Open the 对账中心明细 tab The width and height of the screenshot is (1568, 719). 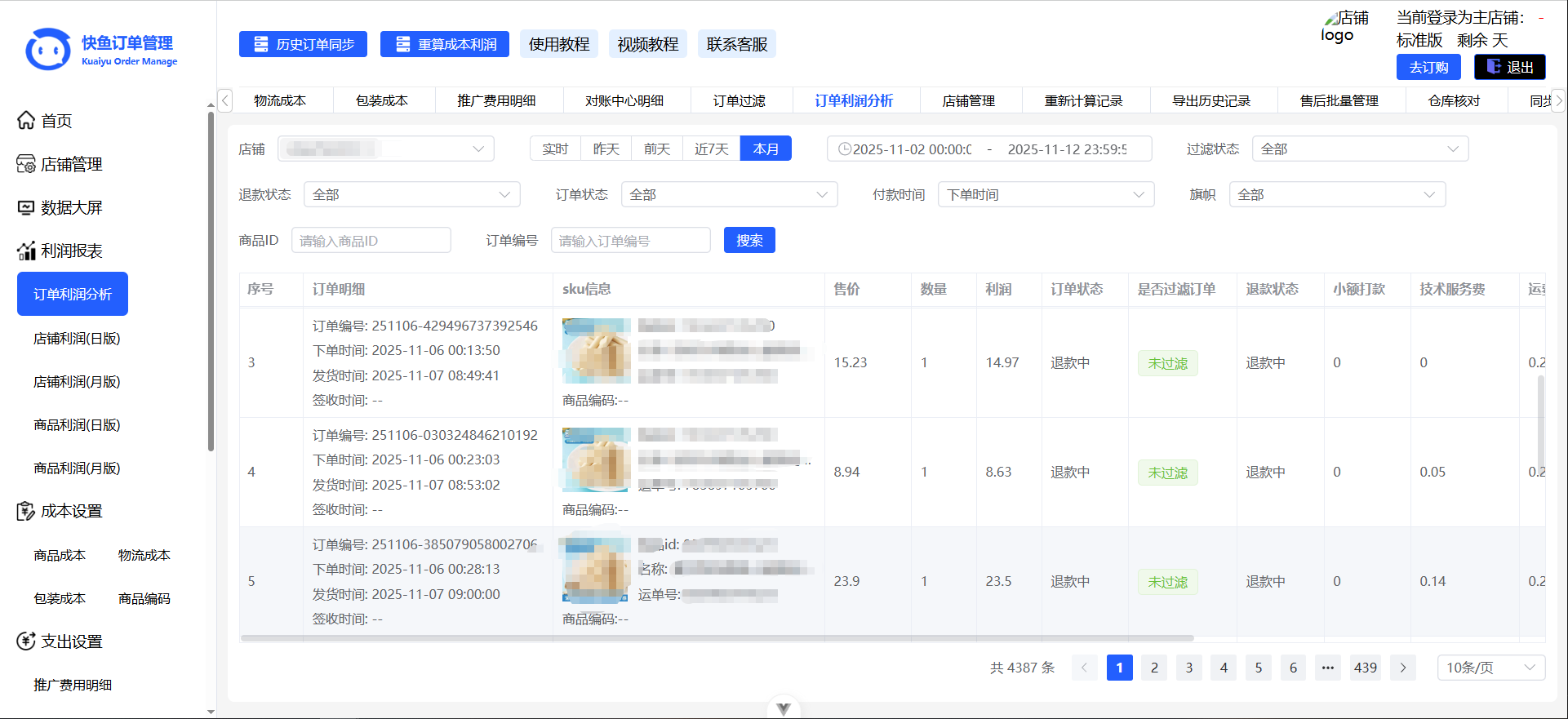pyautogui.click(x=624, y=100)
